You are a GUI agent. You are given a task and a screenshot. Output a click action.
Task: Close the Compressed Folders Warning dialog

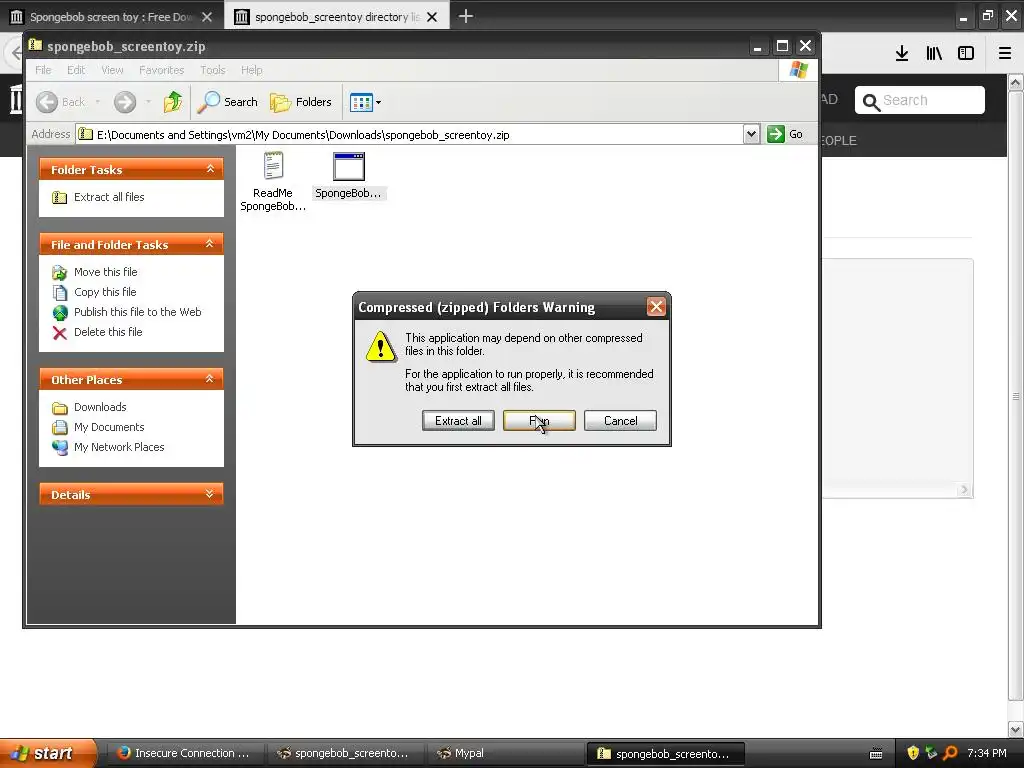click(x=656, y=307)
